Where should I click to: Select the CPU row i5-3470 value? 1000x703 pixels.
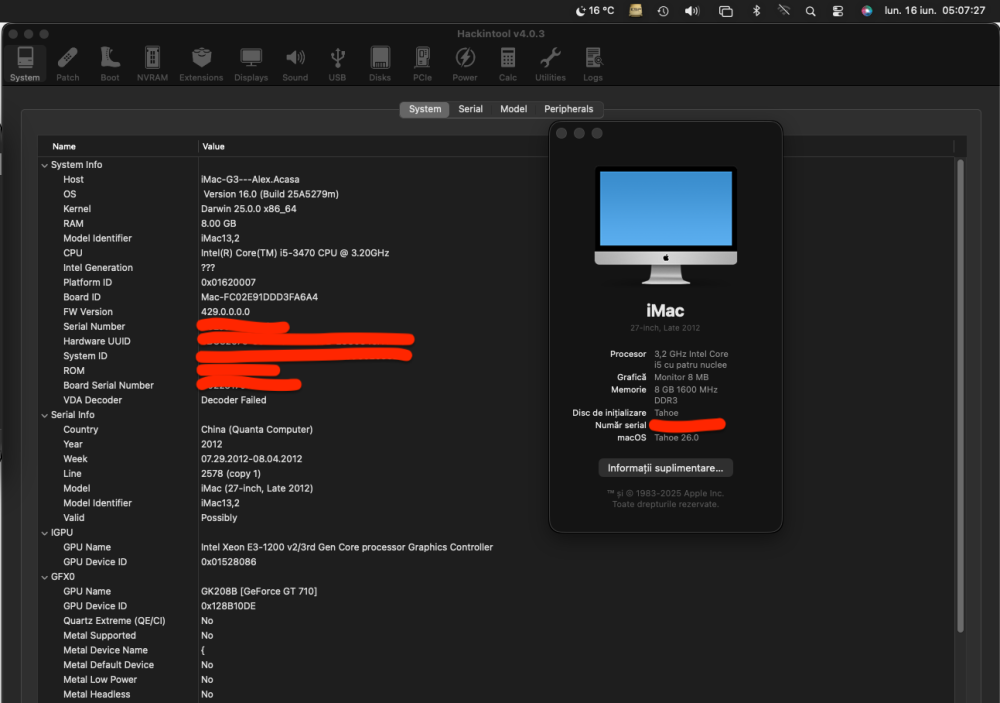point(295,253)
